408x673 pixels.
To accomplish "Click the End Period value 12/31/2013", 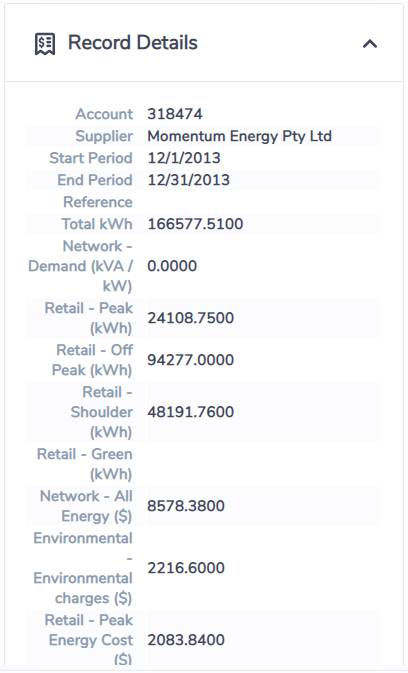I will pos(189,180).
